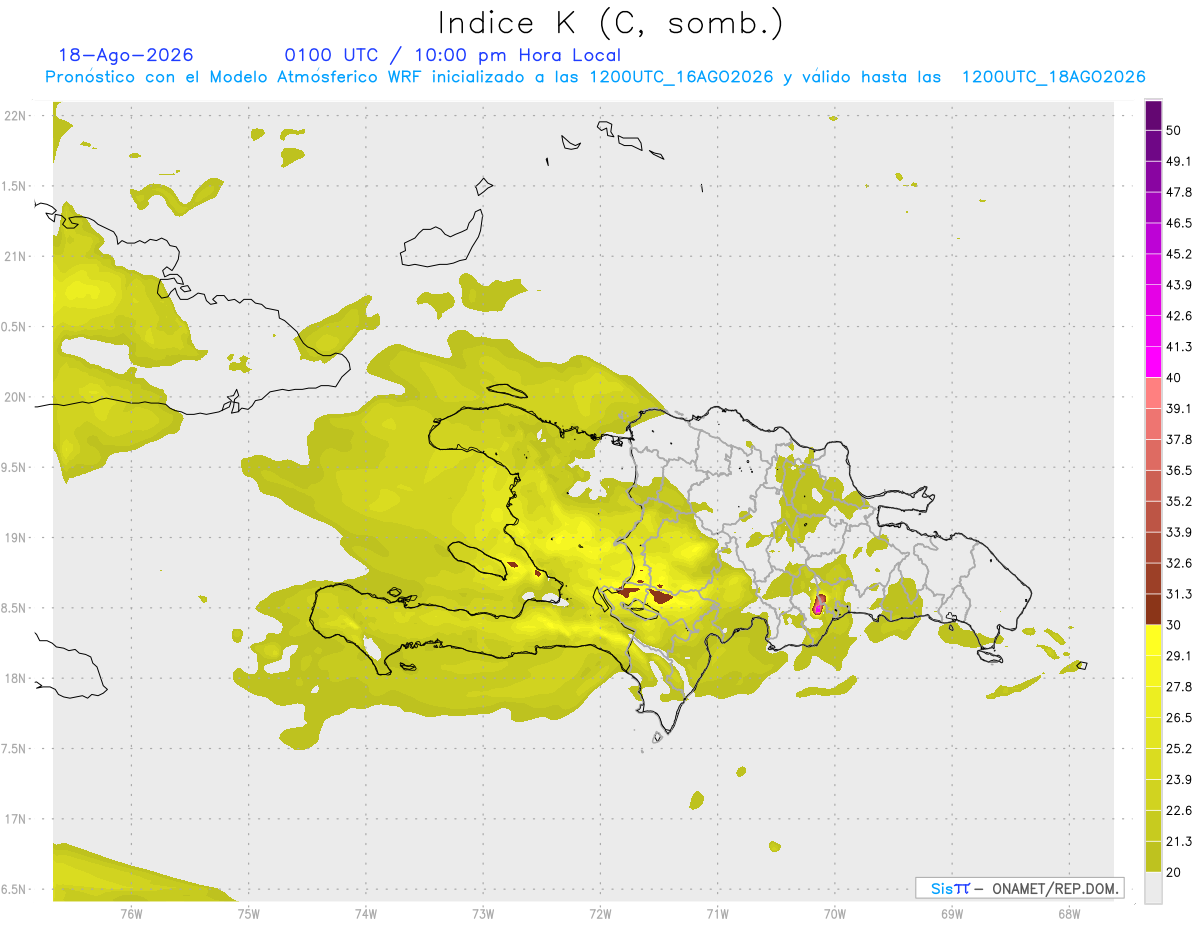Image resolution: width=1200 pixels, height=927 pixels.
Task: Click the time "0100 UTC / 10:00 pm Hora Local"
Action: pos(453,55)
